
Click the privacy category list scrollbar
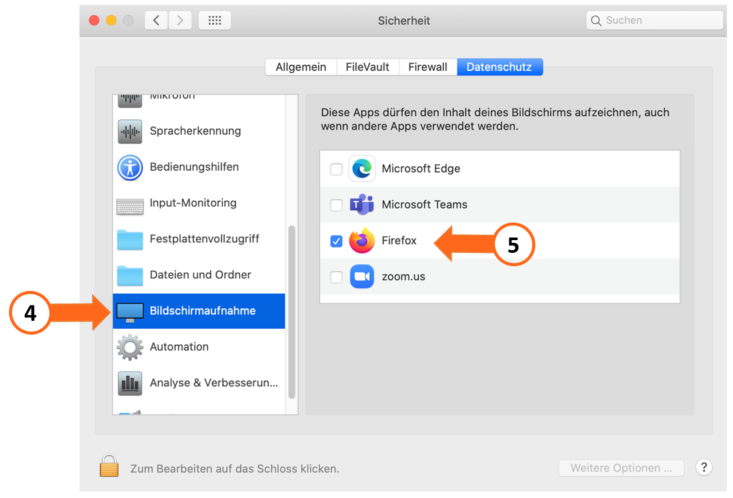point(292,312)
